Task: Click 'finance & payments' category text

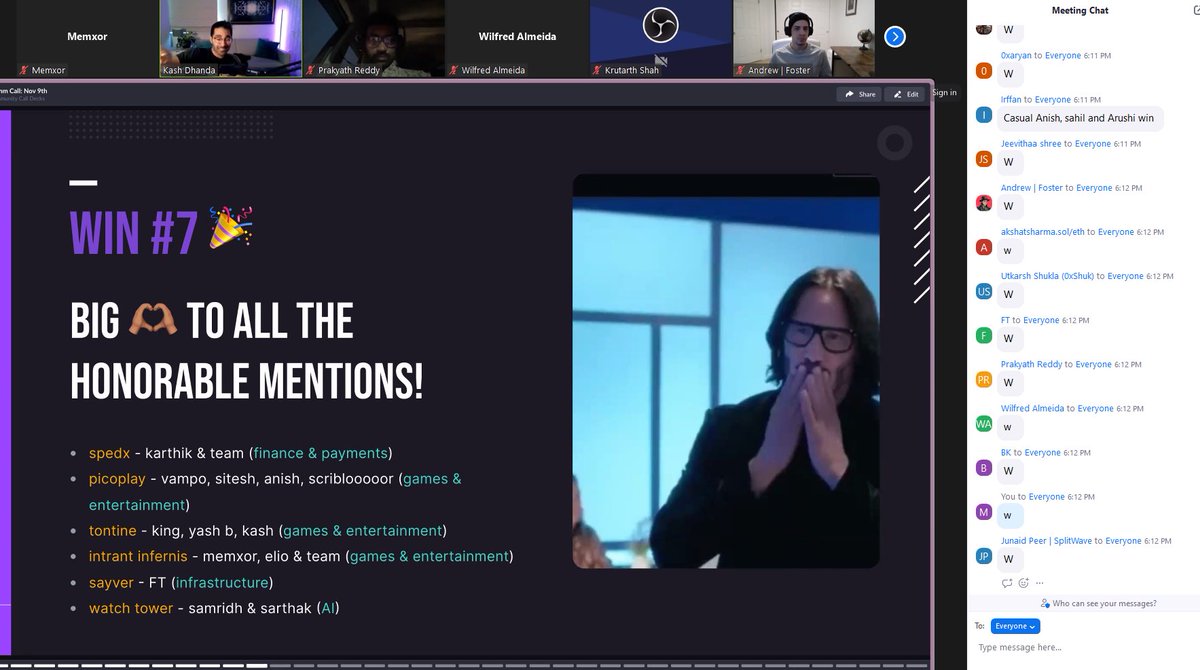Action: click(x=320, y=453)
